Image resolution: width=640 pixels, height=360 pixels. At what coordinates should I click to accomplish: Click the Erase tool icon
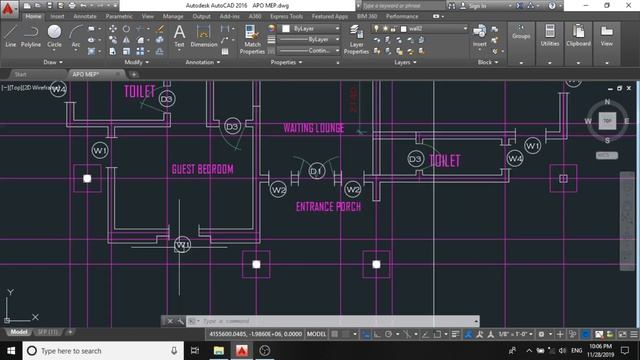click(x=160, y=29)
